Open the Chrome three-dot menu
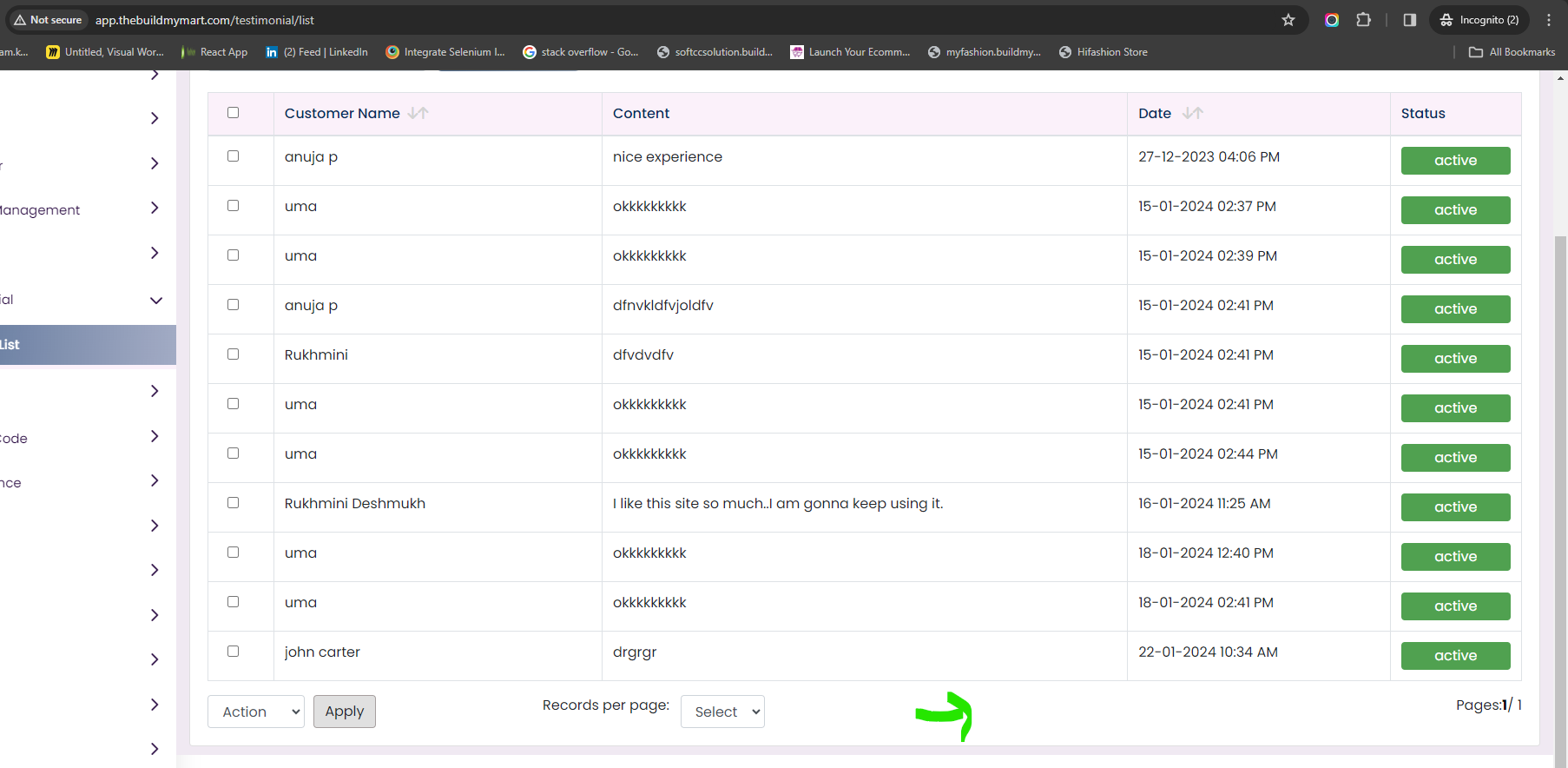1568x768 pixels. point(1549,20)
